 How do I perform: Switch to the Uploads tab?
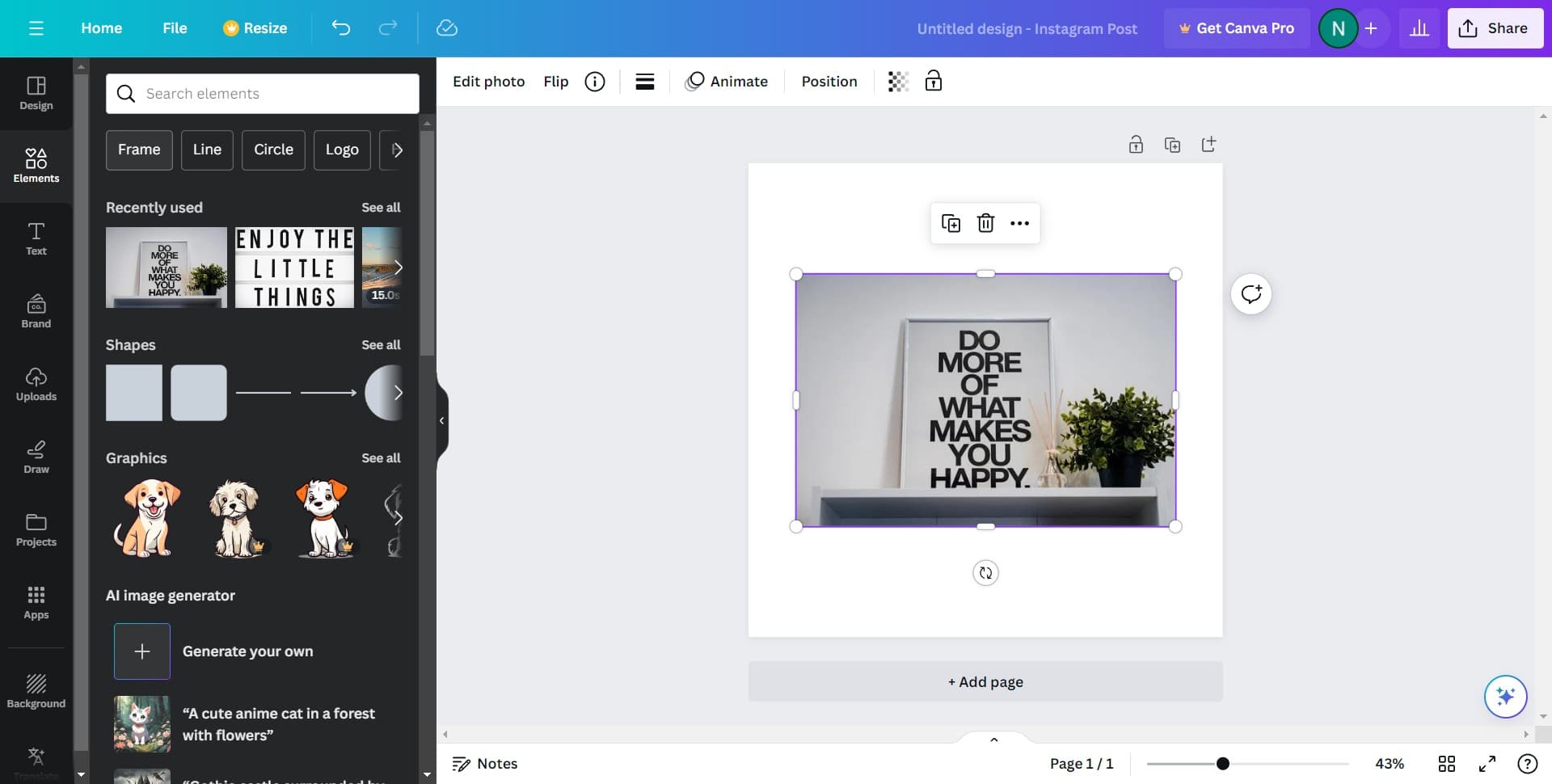click(36, 384)
